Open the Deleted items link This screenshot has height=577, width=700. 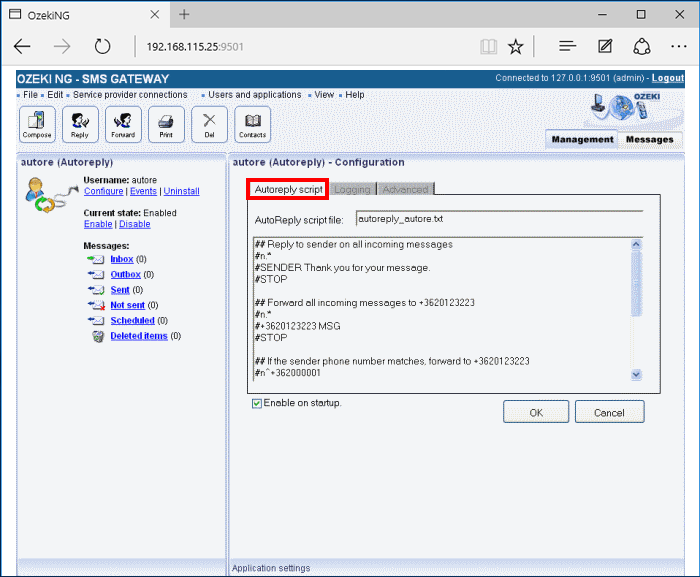pos(139,336)
